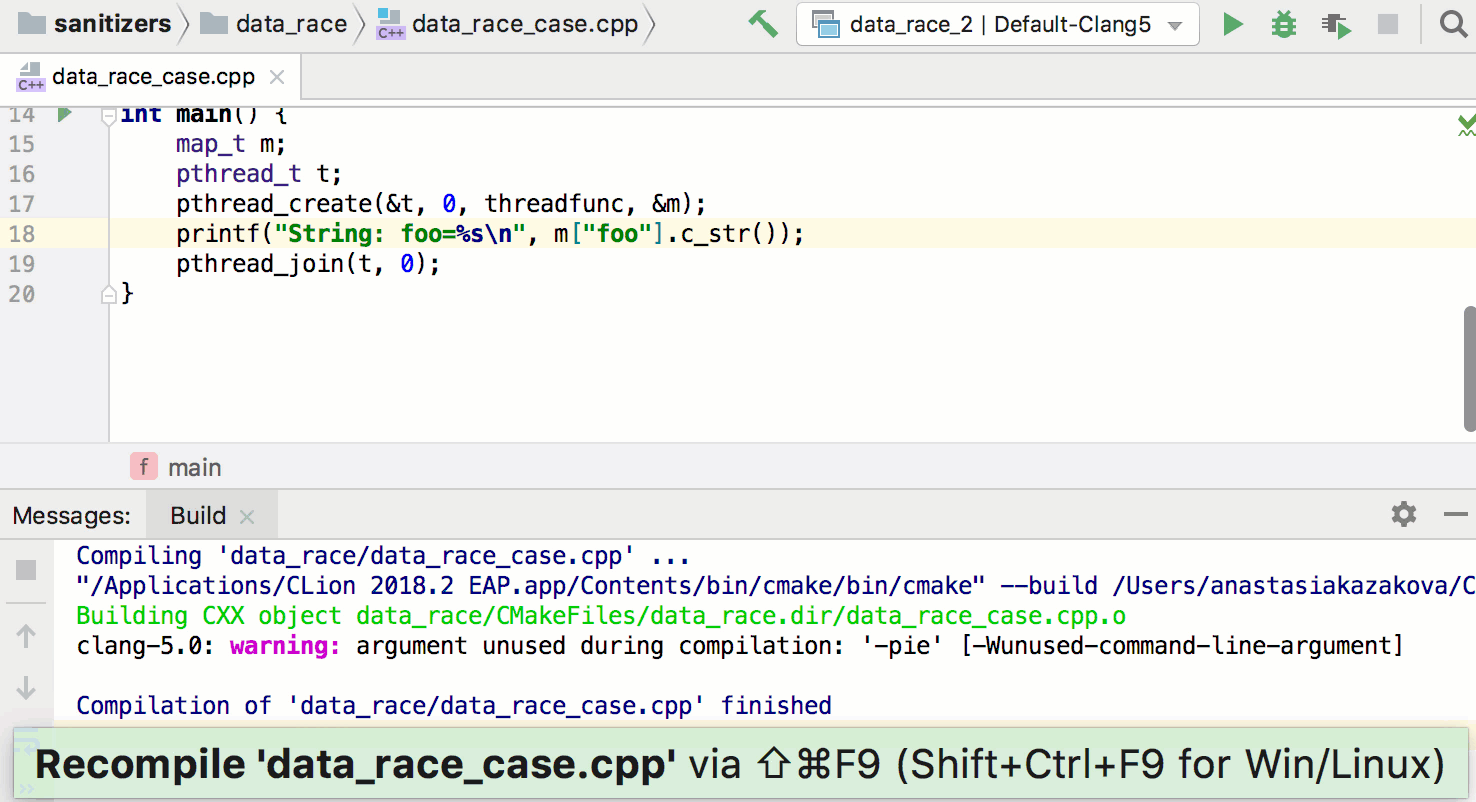Run data_race_2 with the green play button

click(x=1233, y=24)
